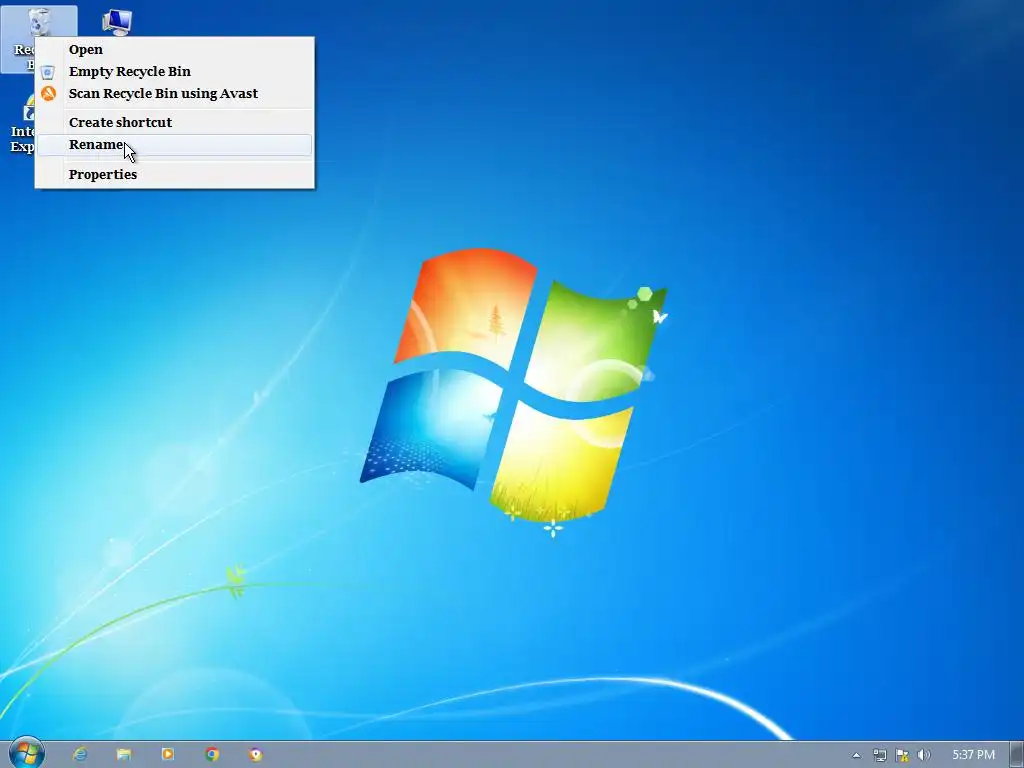This screenshot has width=1024, height=768.
Task: Choose Open from the context menu
Action: click(x=174, y=50)
